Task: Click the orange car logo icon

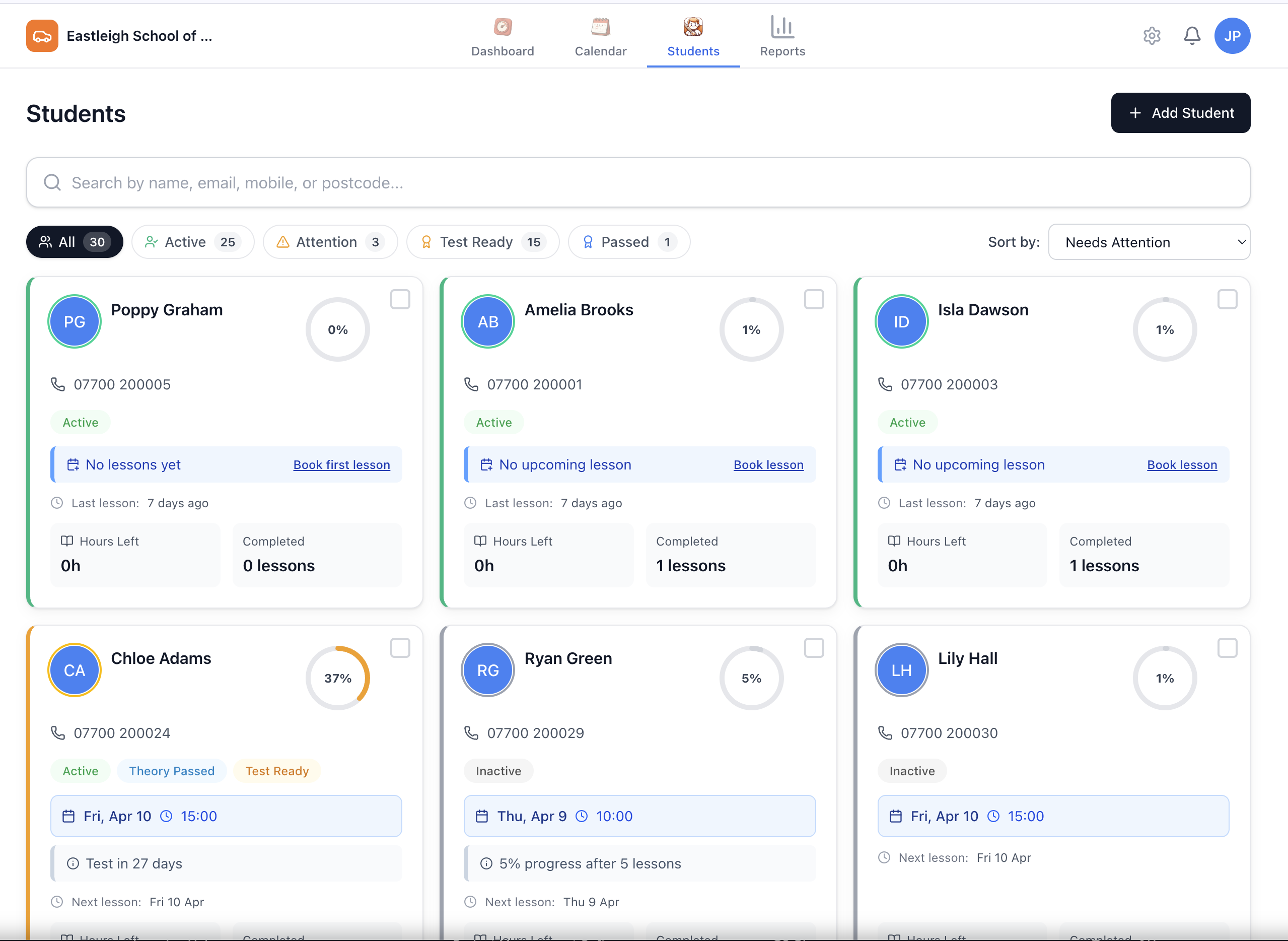Action: pos(42,36)
